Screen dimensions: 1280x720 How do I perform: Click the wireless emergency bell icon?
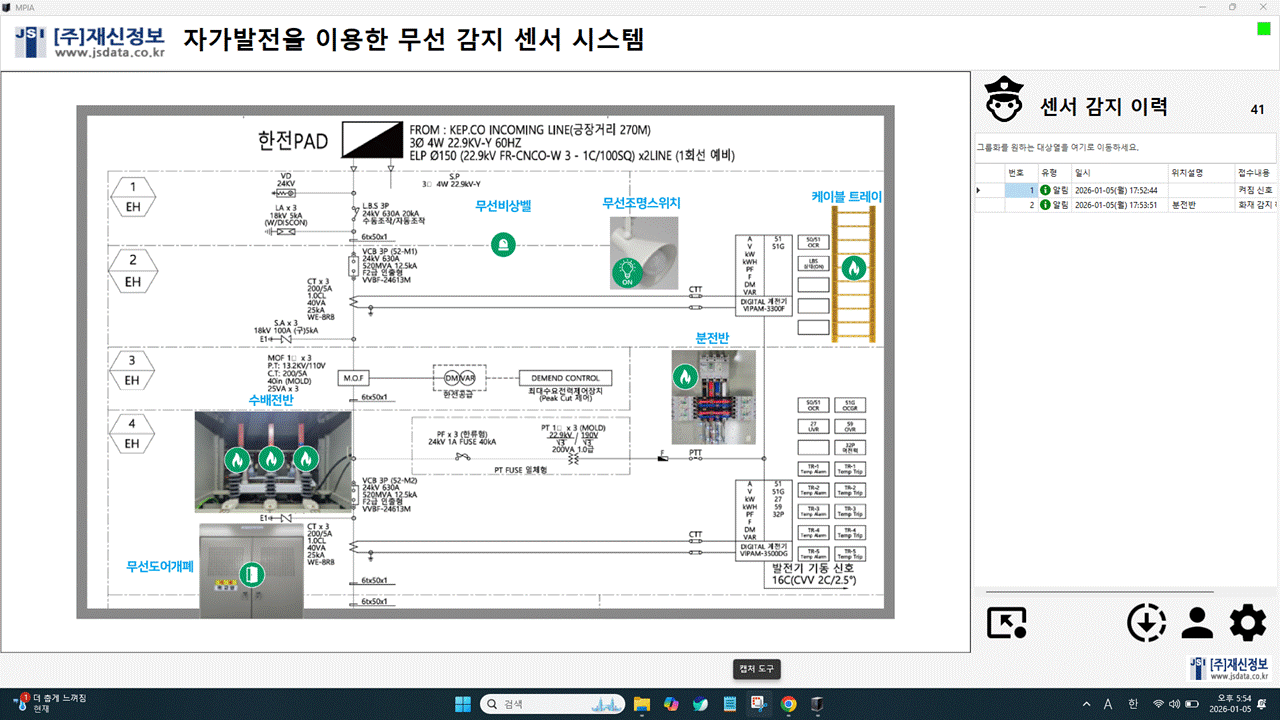point(504,244)
